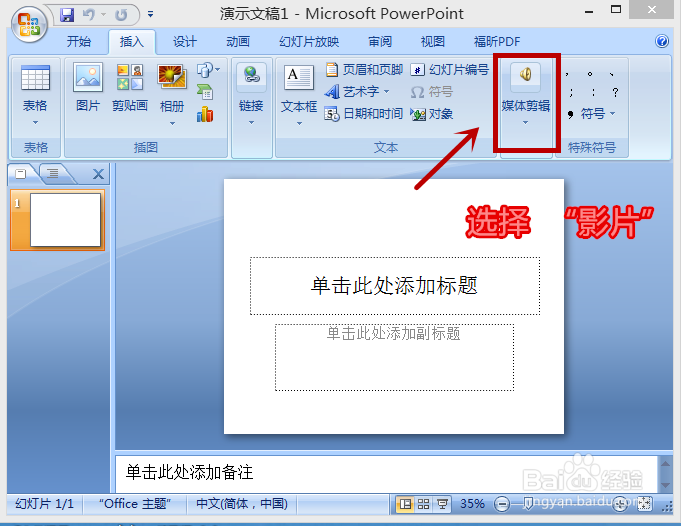681x526 pixels.
Task: Click the subtitle placeholder 单击此处添加副标题
Action: pyautogui.click(x=394, y=357)
